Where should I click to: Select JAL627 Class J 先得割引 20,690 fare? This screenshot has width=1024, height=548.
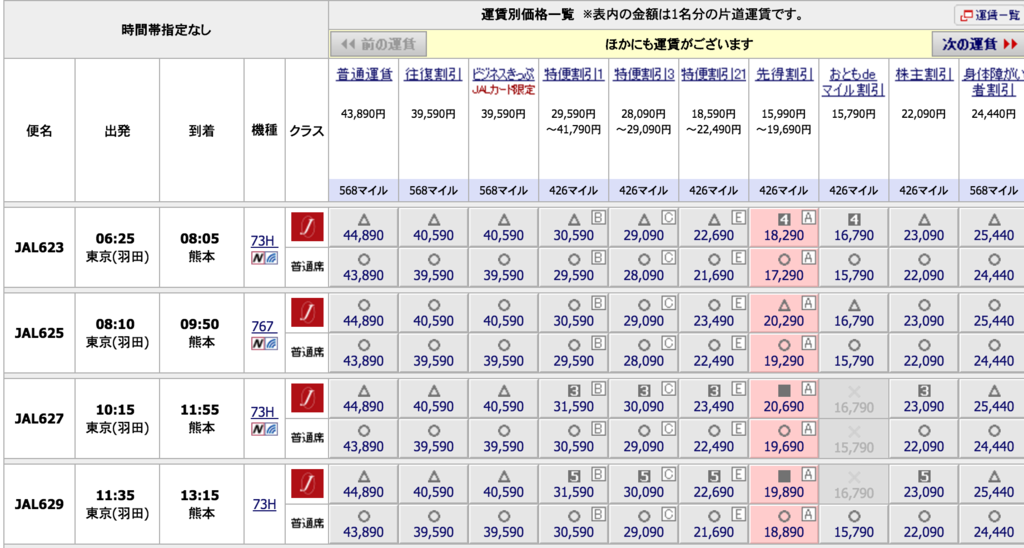[784, 398]
